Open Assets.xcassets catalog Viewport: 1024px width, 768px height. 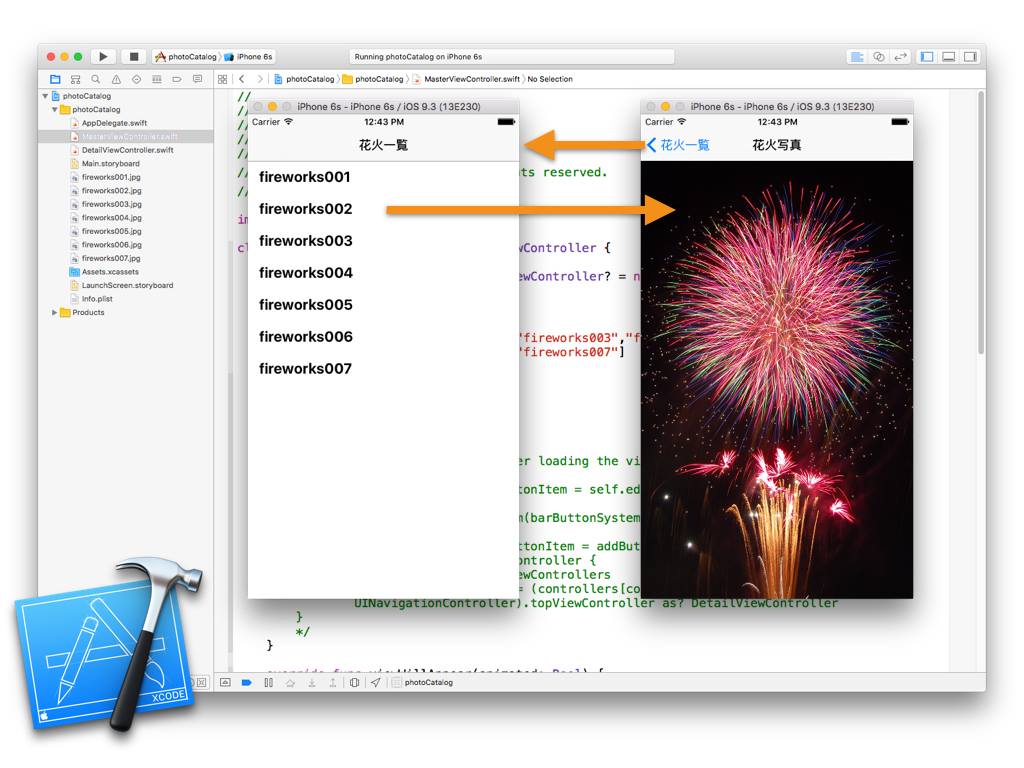110,272
